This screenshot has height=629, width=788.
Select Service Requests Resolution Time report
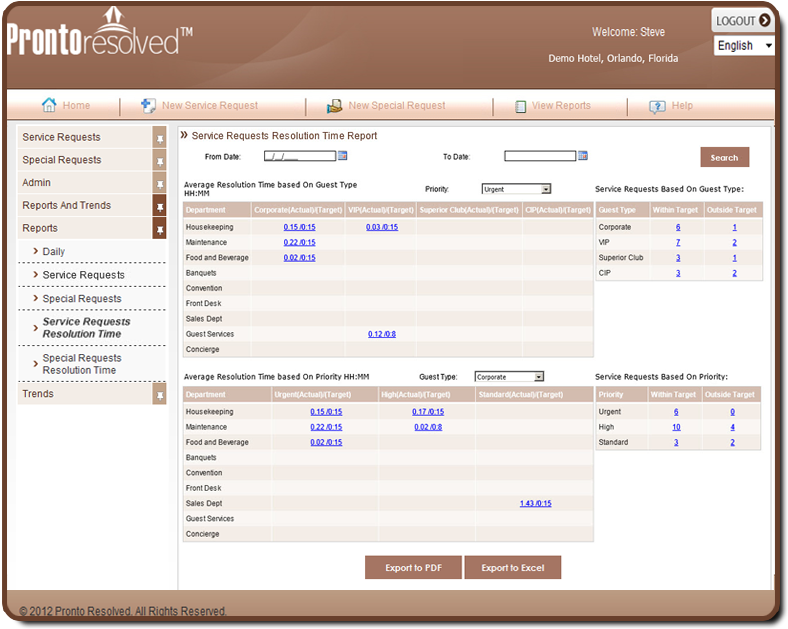click(86, 328)
